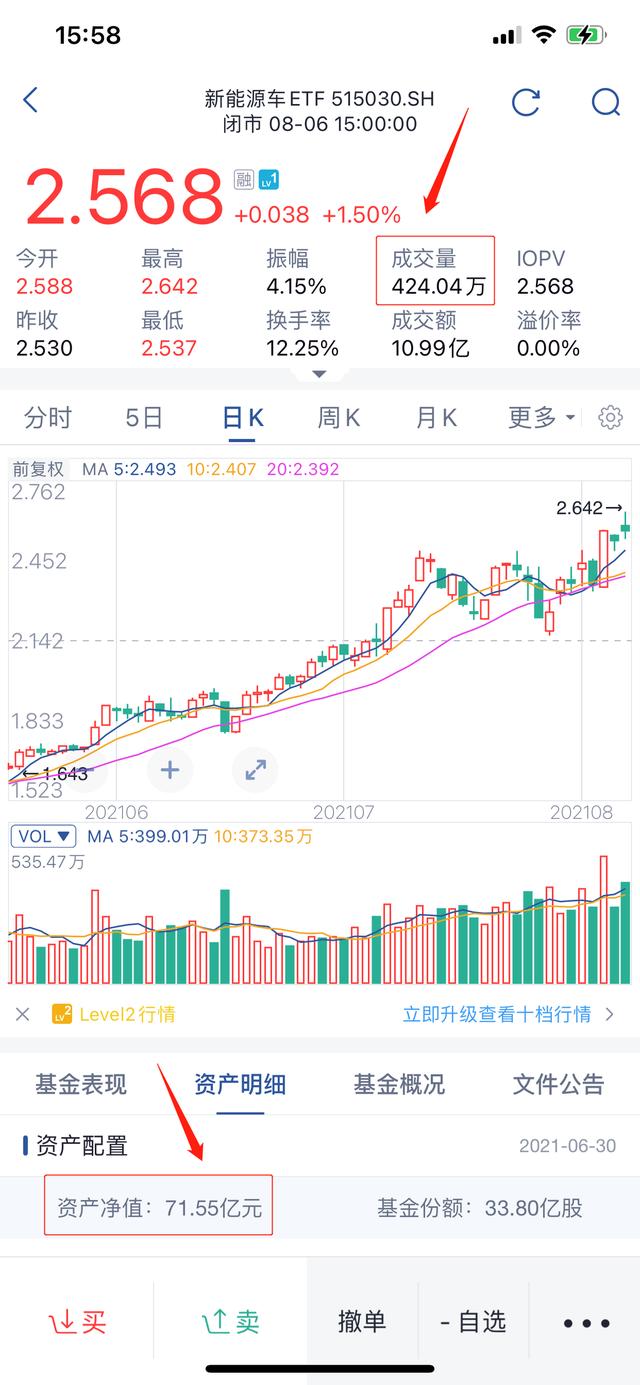Open chart settings gear icon
Screen dimensions: 640x1385
[x=610, y=417]
